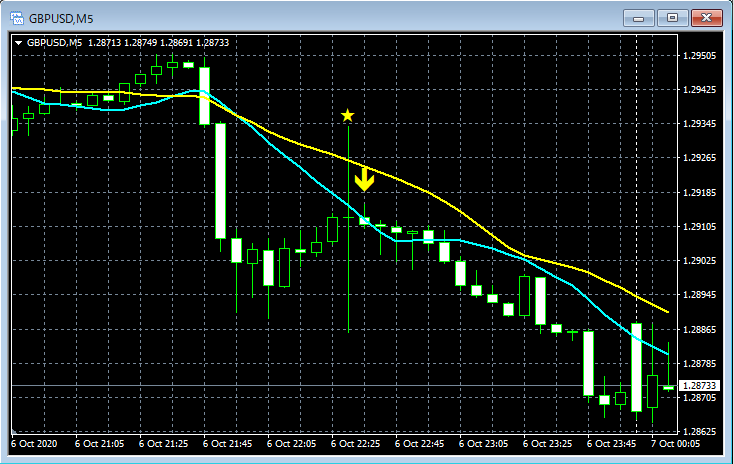Click price level 1.28785 on scale

[x=699, y=364]
